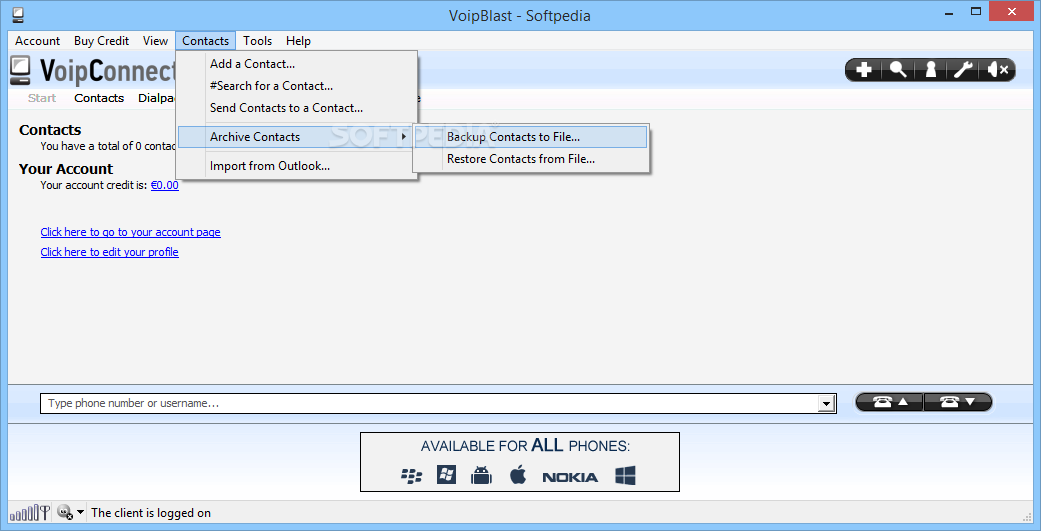Viewport: 1041px width, 531px height.
Task: Choose Import from Outlook entry
Action: point(297,166)
